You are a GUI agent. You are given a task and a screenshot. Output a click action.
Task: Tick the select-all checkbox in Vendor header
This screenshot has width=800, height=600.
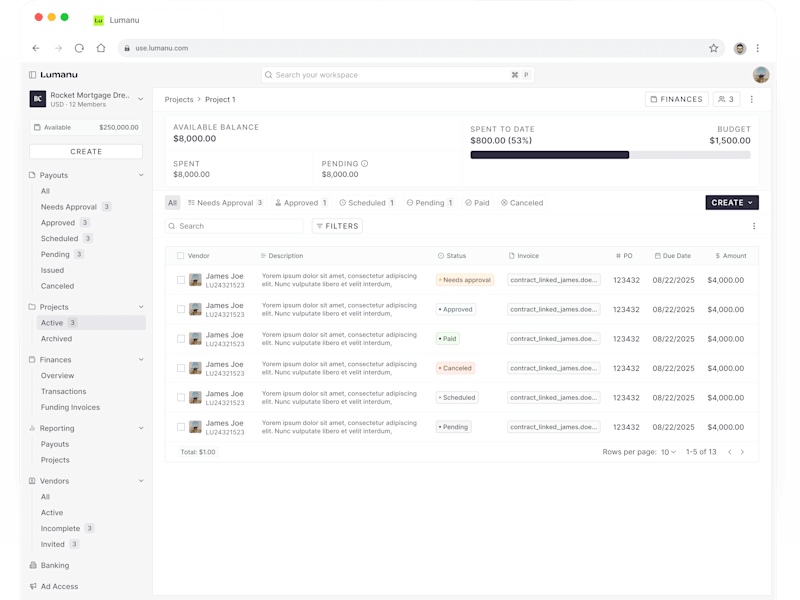tap(181, 256)
